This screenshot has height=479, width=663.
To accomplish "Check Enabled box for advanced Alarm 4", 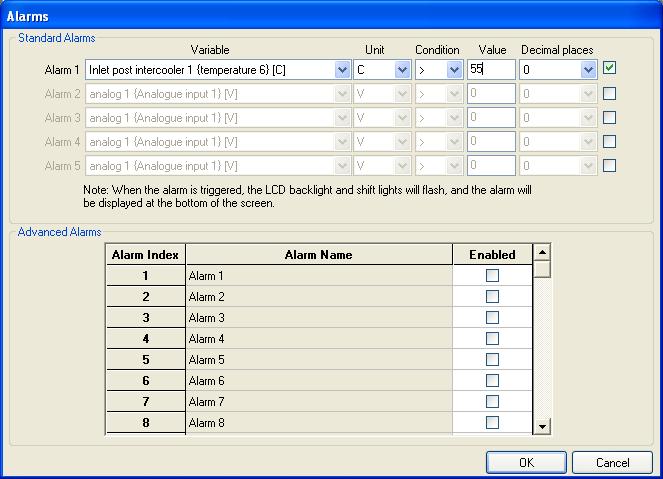I will [492, 339].
